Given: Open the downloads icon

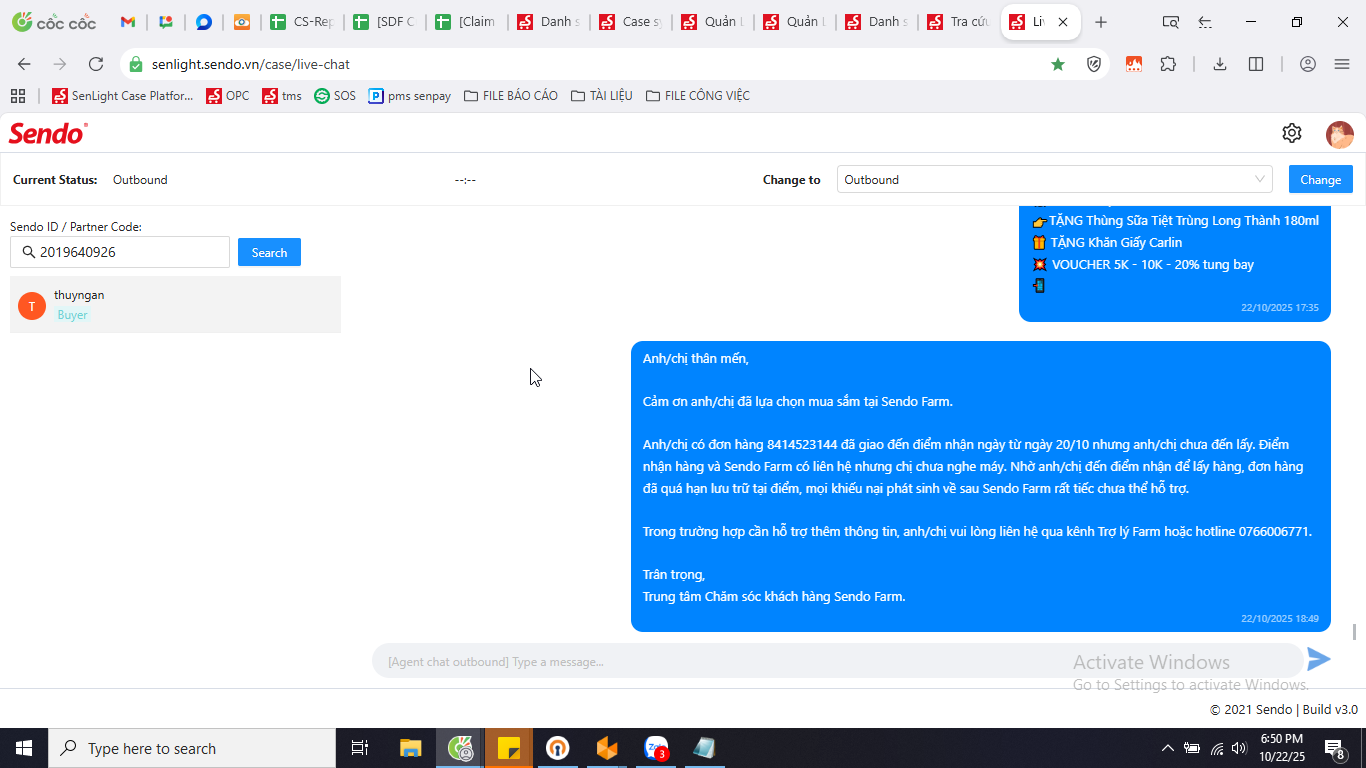Looking at the screenshot, I should [1220, 64].
